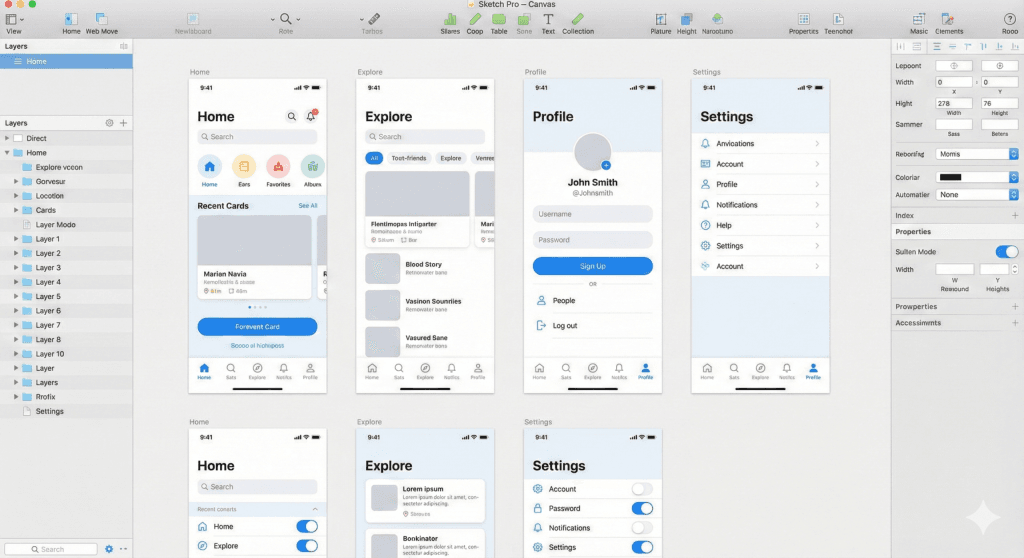
Task: Toggle the Home switch in bottom Home artboard
Action: pyautogui.click(x=307, y=526)
